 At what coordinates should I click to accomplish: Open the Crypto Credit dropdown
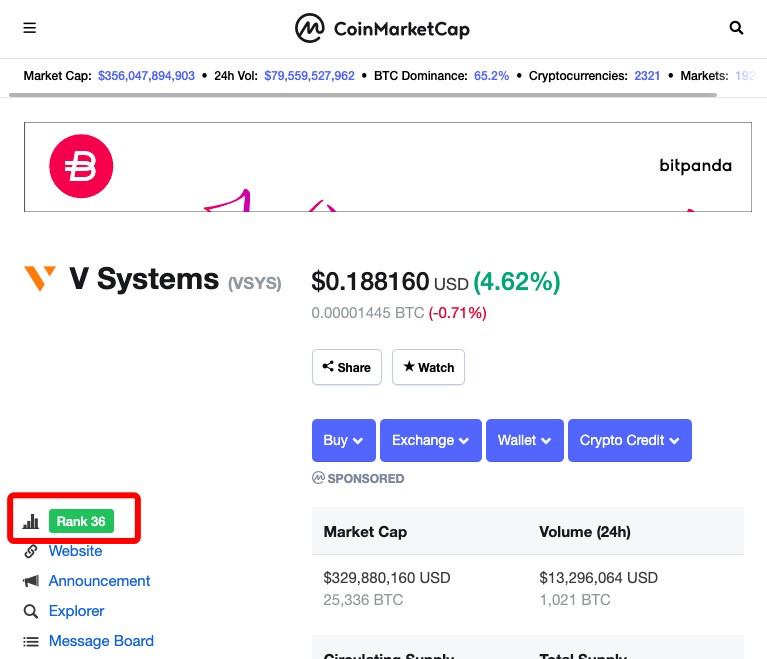(x=630, y=440)
